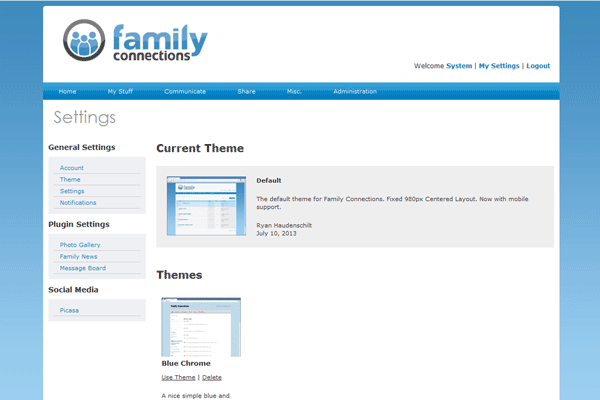The height and width of the screenshot is (400, 600).
Task: Click the System user link
Action: coord(459,66)
